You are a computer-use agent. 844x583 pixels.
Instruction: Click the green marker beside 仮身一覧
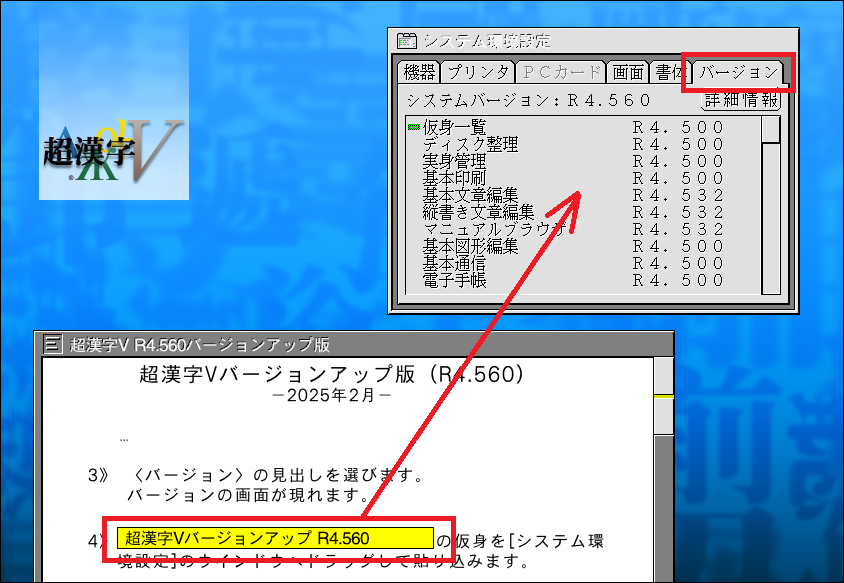coord(413,127)
